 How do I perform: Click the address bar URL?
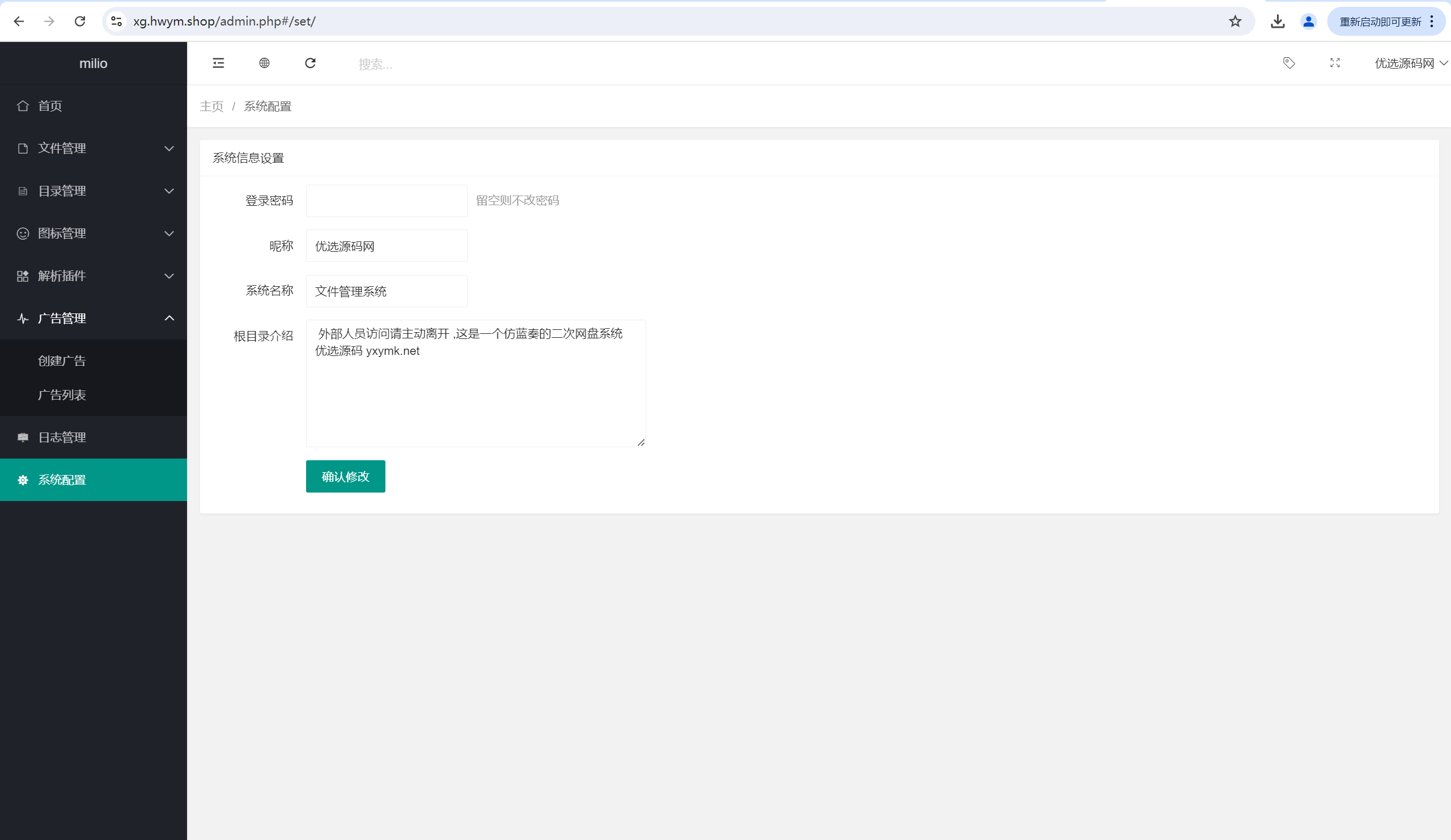(224, 22)
